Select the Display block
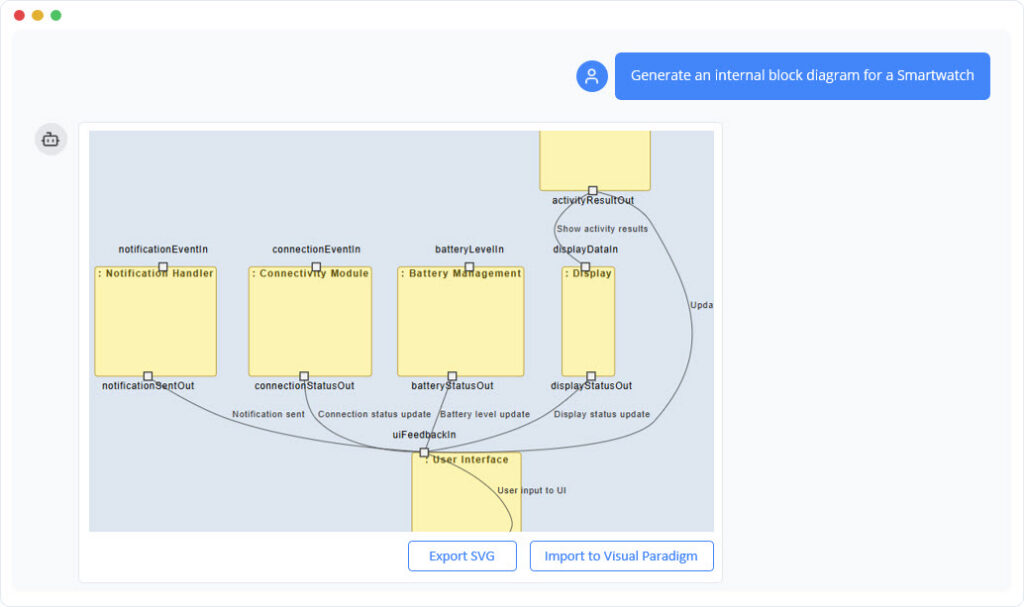1024x607 pixels. click(590, 320)
